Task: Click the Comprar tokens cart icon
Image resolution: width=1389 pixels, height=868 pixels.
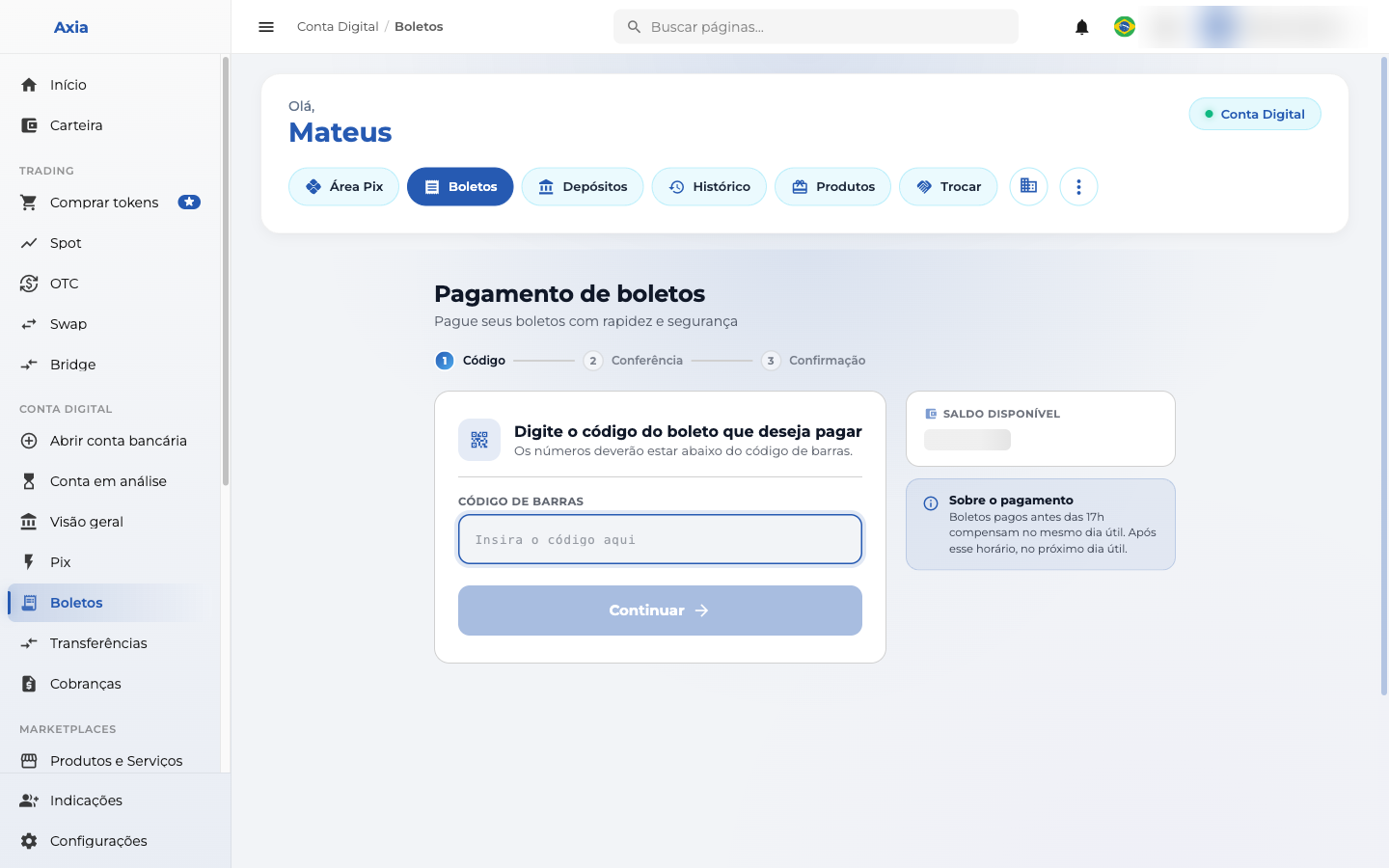Action: tap(29, 203)
